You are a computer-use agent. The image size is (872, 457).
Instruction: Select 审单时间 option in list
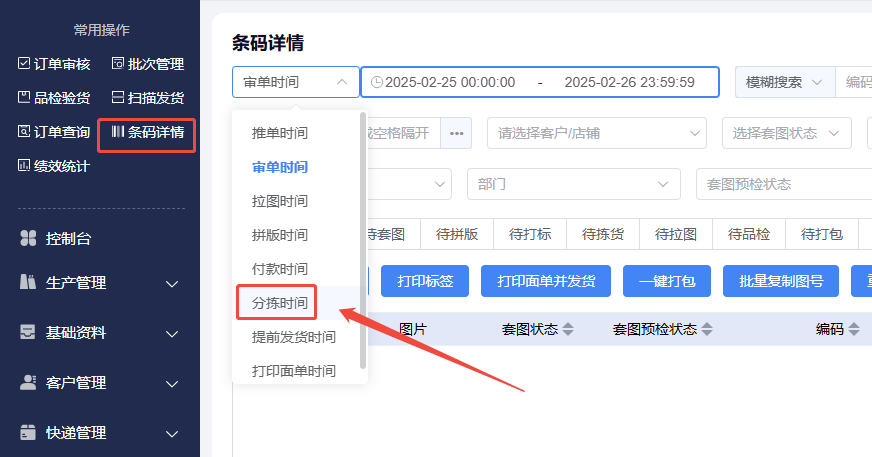click(279, 167)
